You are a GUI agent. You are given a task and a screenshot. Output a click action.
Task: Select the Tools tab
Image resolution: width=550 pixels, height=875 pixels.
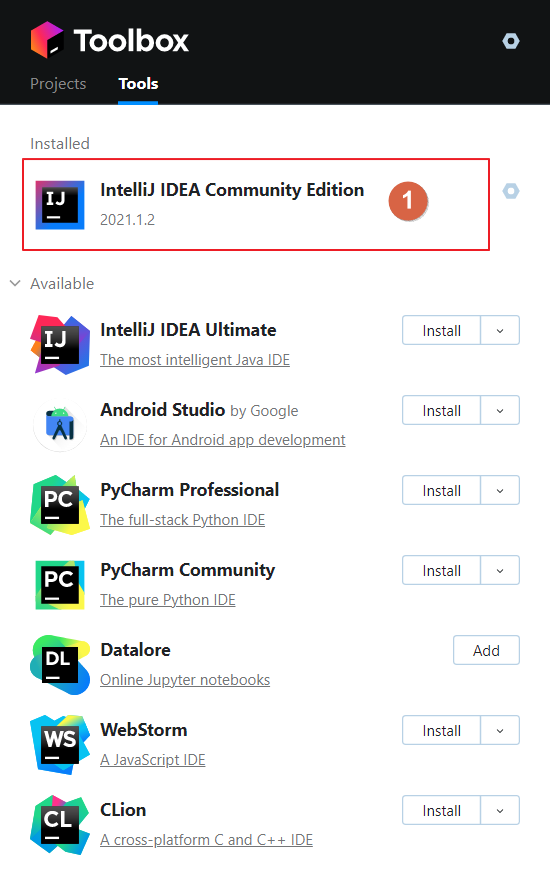coord(138,84)
